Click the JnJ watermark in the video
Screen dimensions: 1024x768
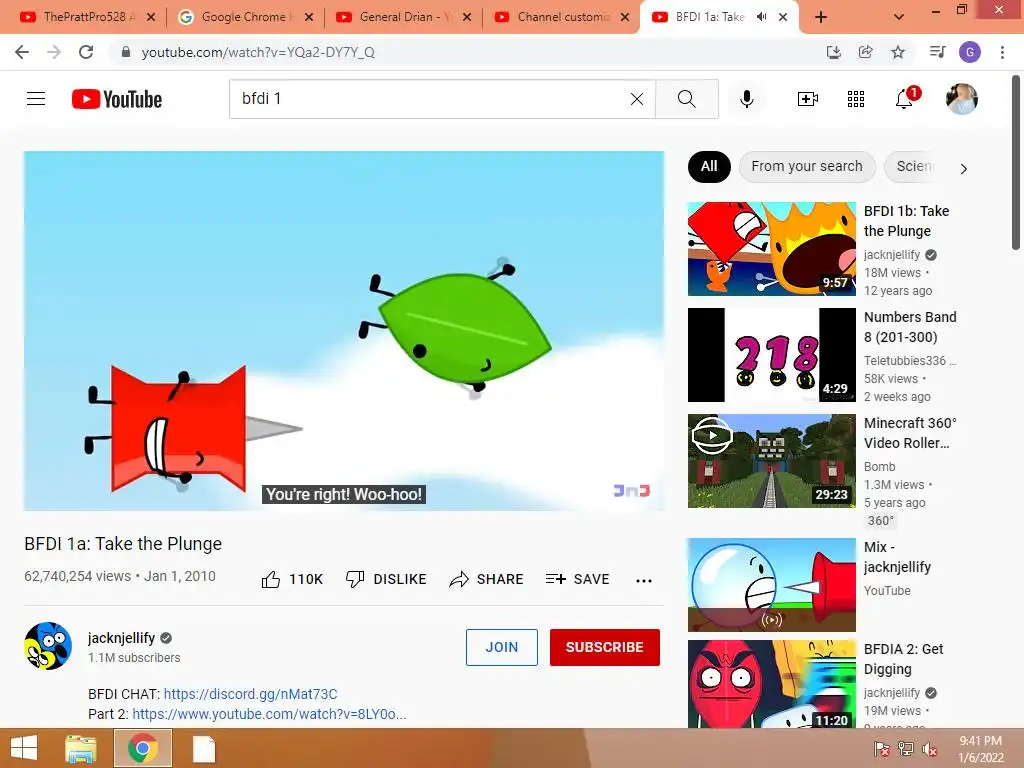point(632,490)
